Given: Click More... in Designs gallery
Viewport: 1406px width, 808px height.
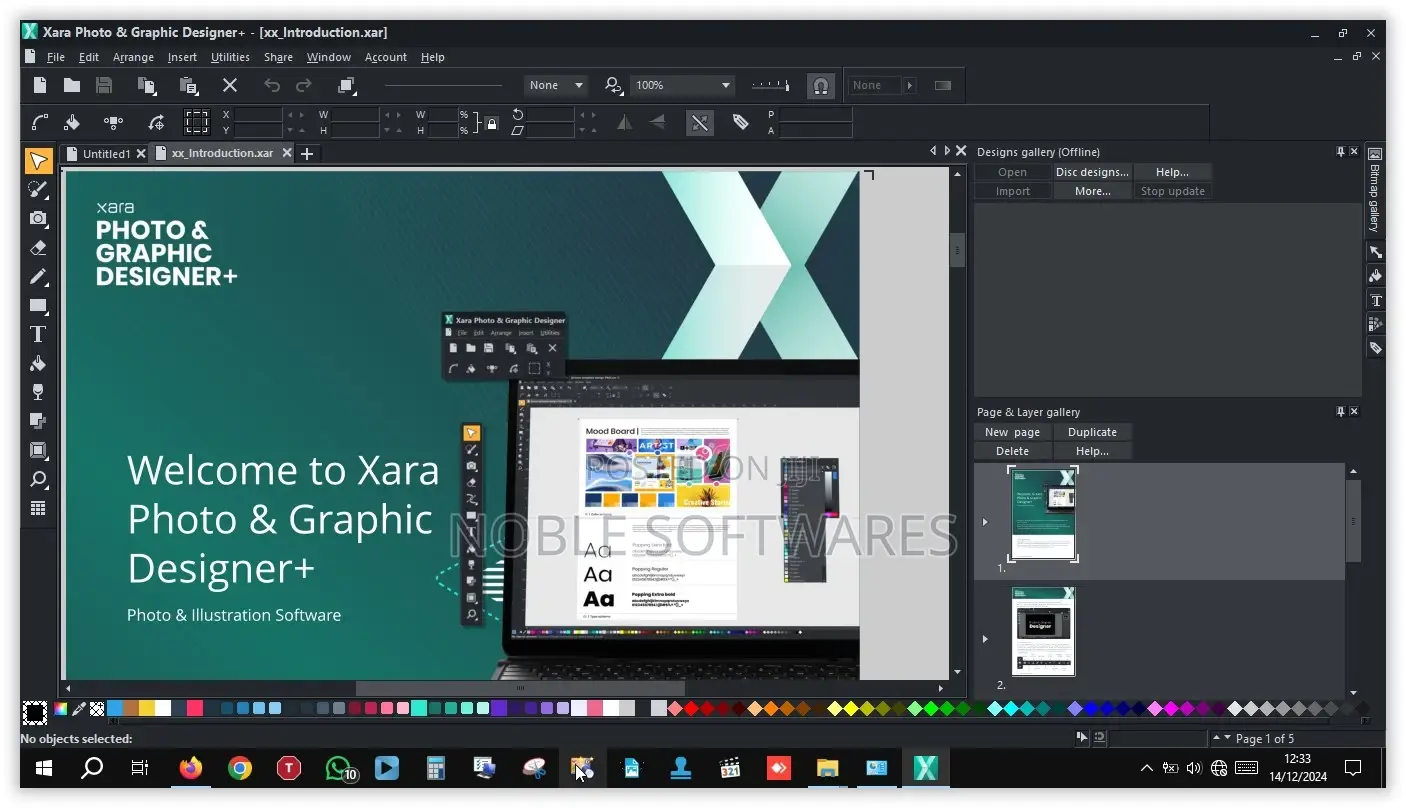Looking at the screenshot, I should 1092,191.
